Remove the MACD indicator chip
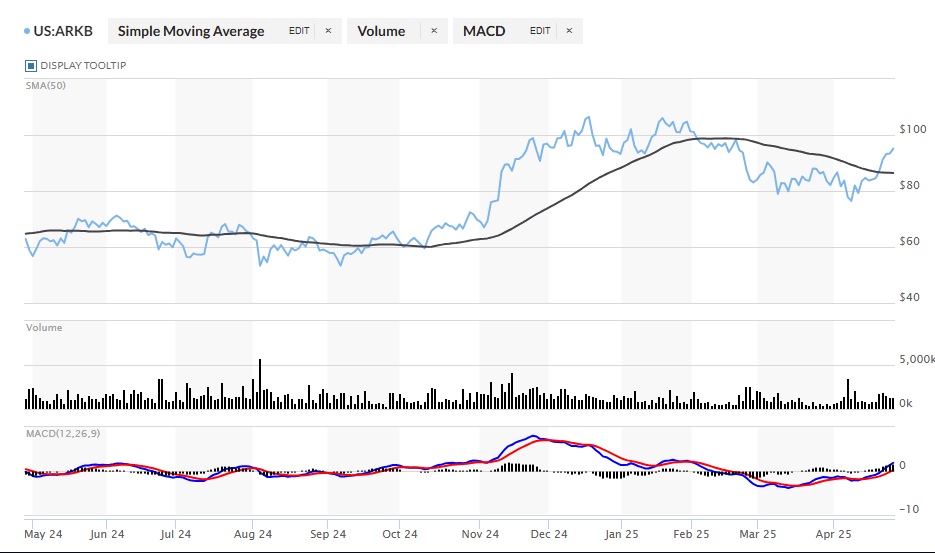935x553 pixels. pyautogui.click(x=568, y=31)
